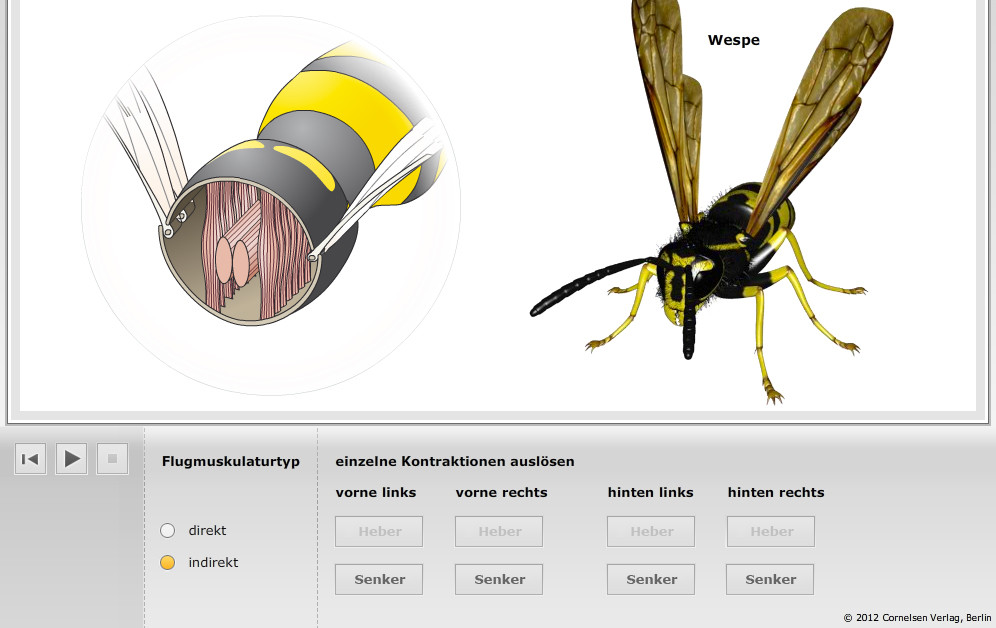The image size is (996, 628).
Task: Trigger Senker for vorne links
Action: click(379, 579)
